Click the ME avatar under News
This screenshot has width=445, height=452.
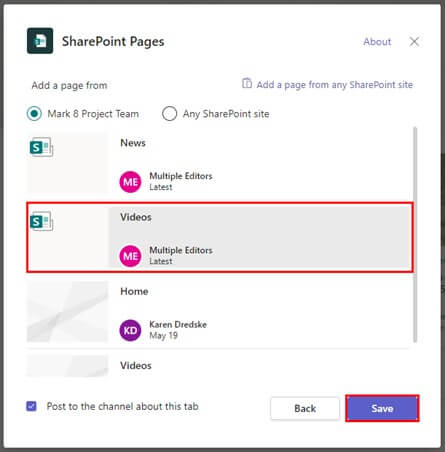[130, 182]
